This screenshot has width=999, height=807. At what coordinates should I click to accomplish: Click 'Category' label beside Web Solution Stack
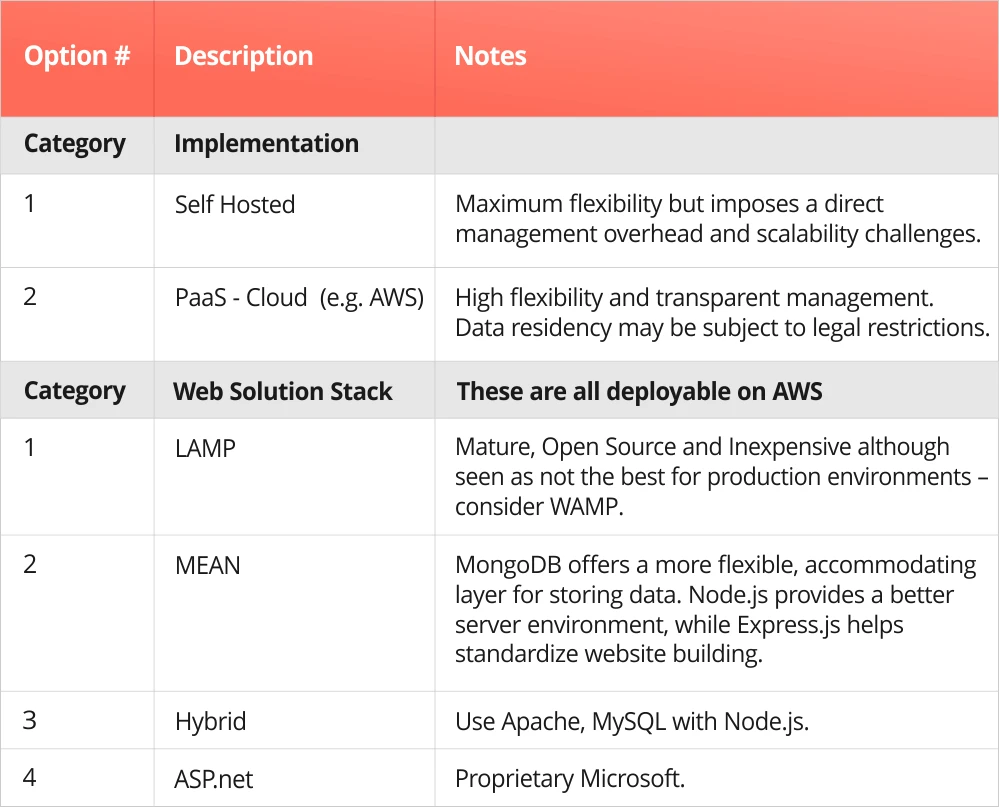[x=75, y=391]
